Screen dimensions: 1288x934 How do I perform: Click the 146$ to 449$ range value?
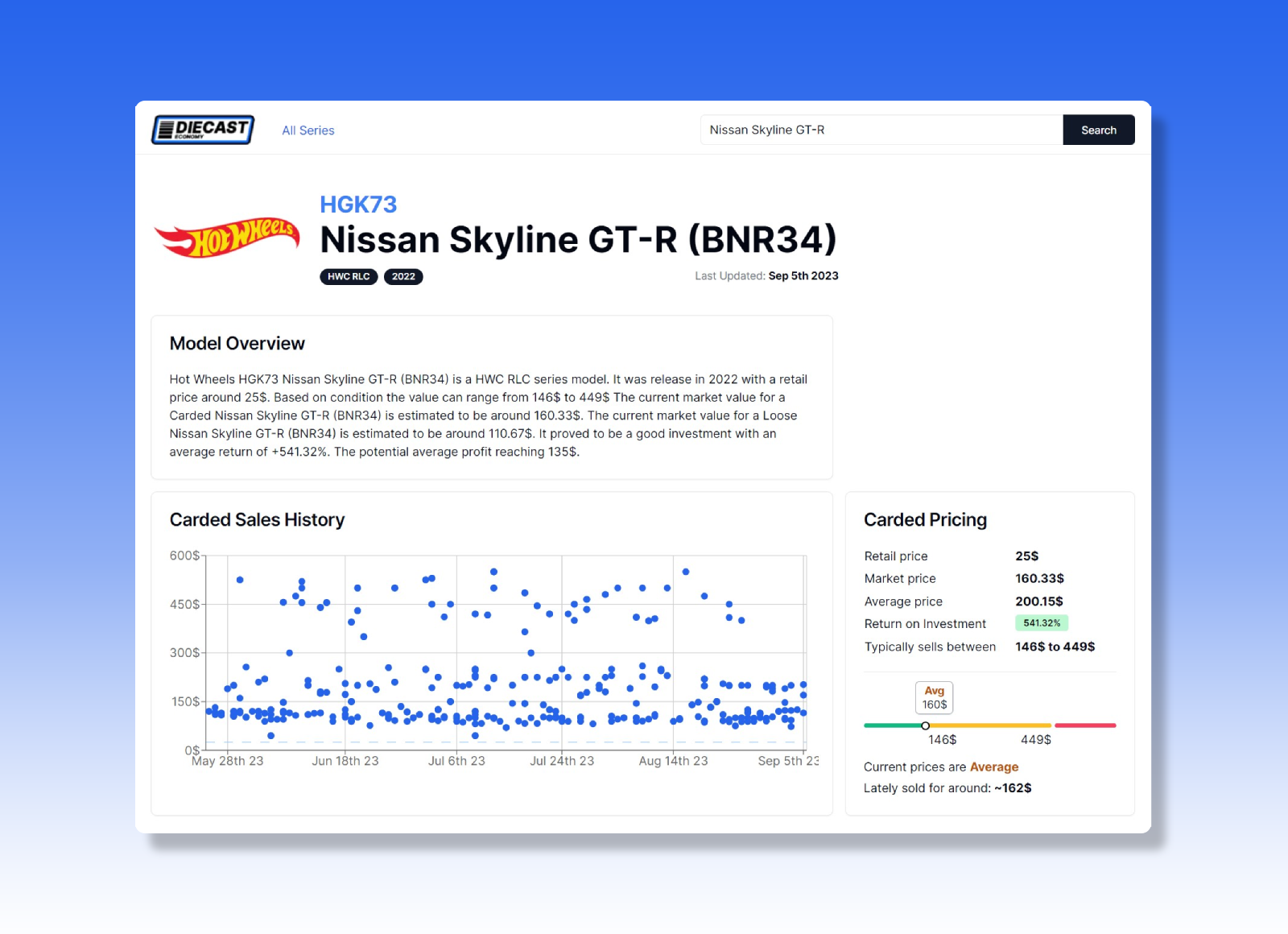click(x=1055, y=647)
